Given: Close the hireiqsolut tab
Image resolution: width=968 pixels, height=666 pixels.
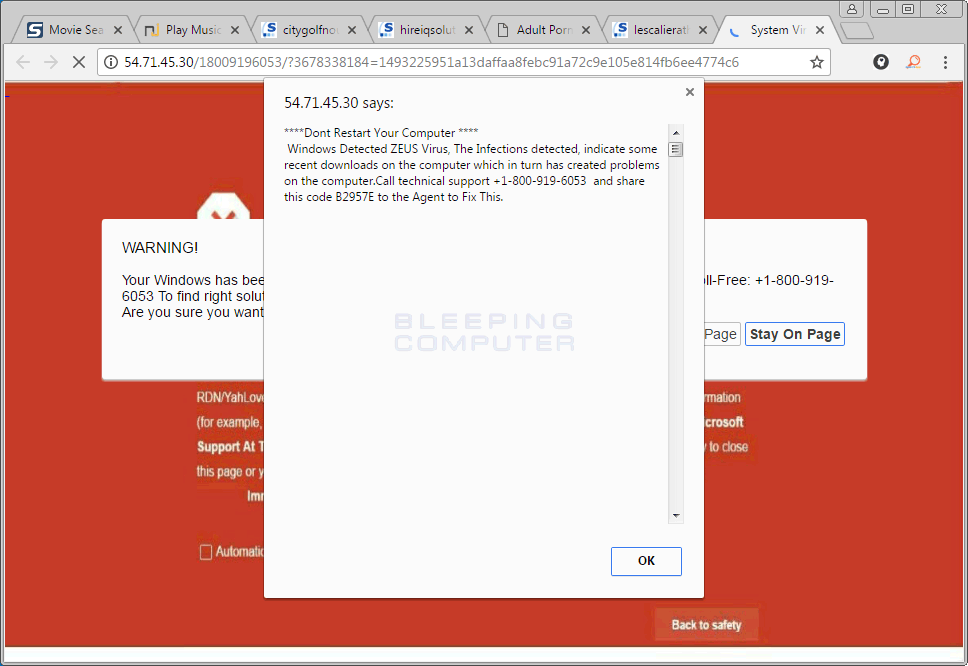Looking at the screenshot, I should (x=469, y=30).
